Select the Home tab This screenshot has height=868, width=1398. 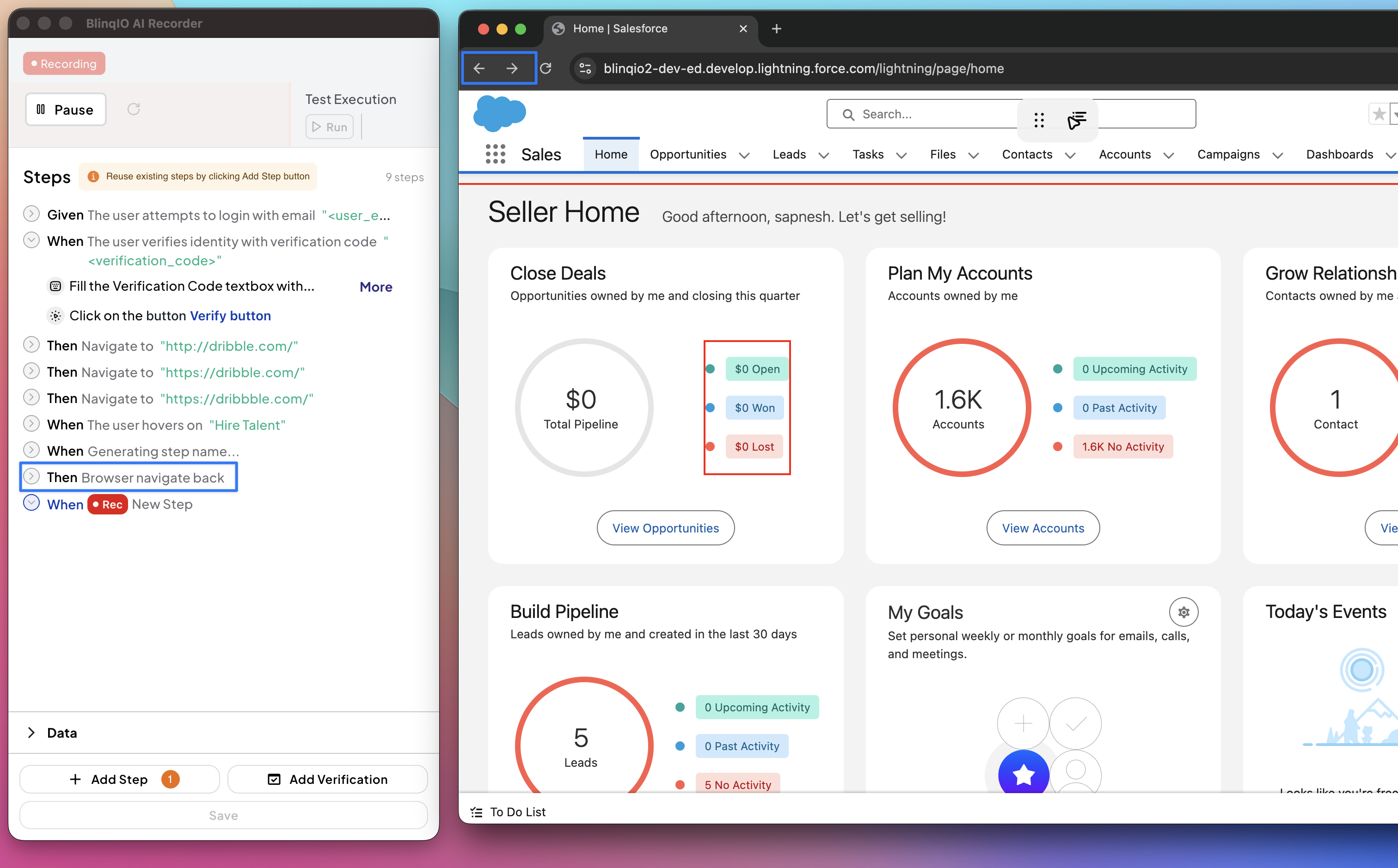tap(611, 154)
